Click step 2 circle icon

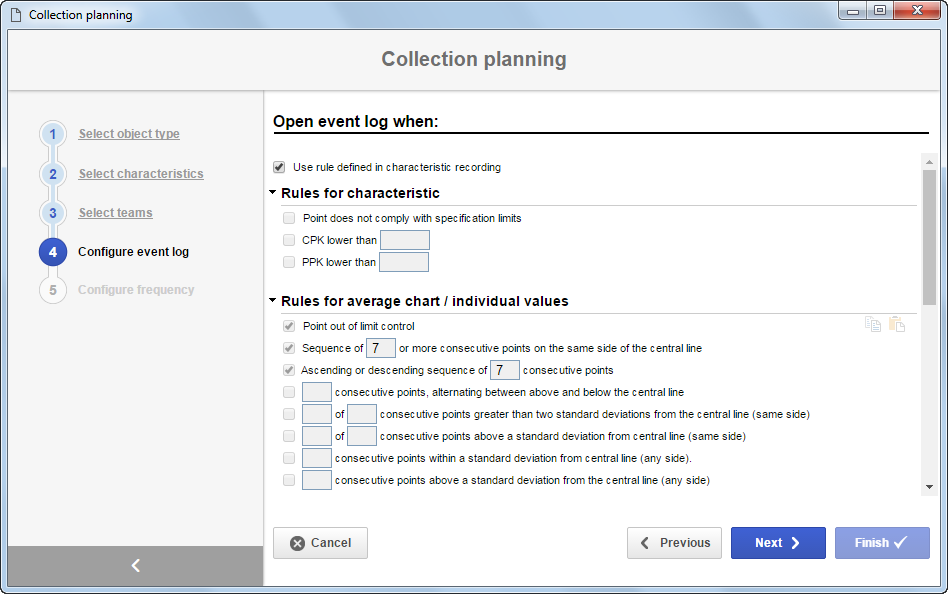tap(53, 174)
